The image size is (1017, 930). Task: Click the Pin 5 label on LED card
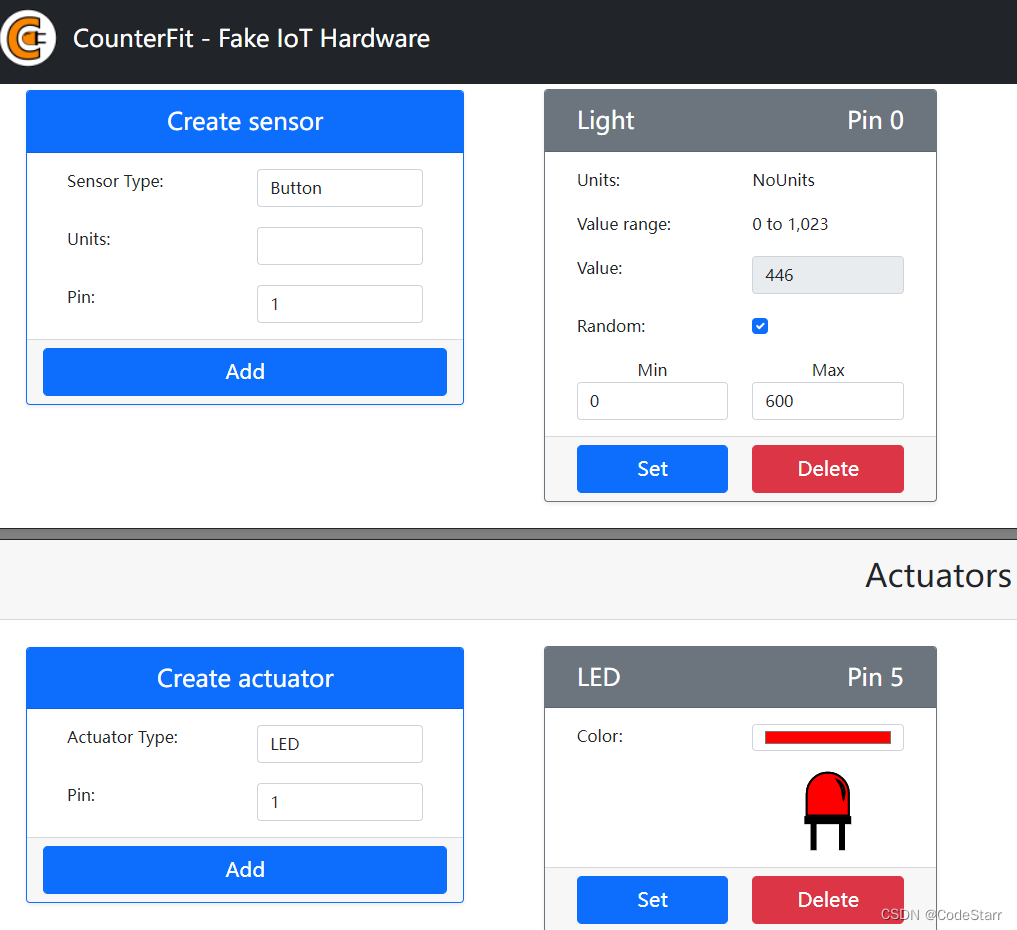(875, 678)
